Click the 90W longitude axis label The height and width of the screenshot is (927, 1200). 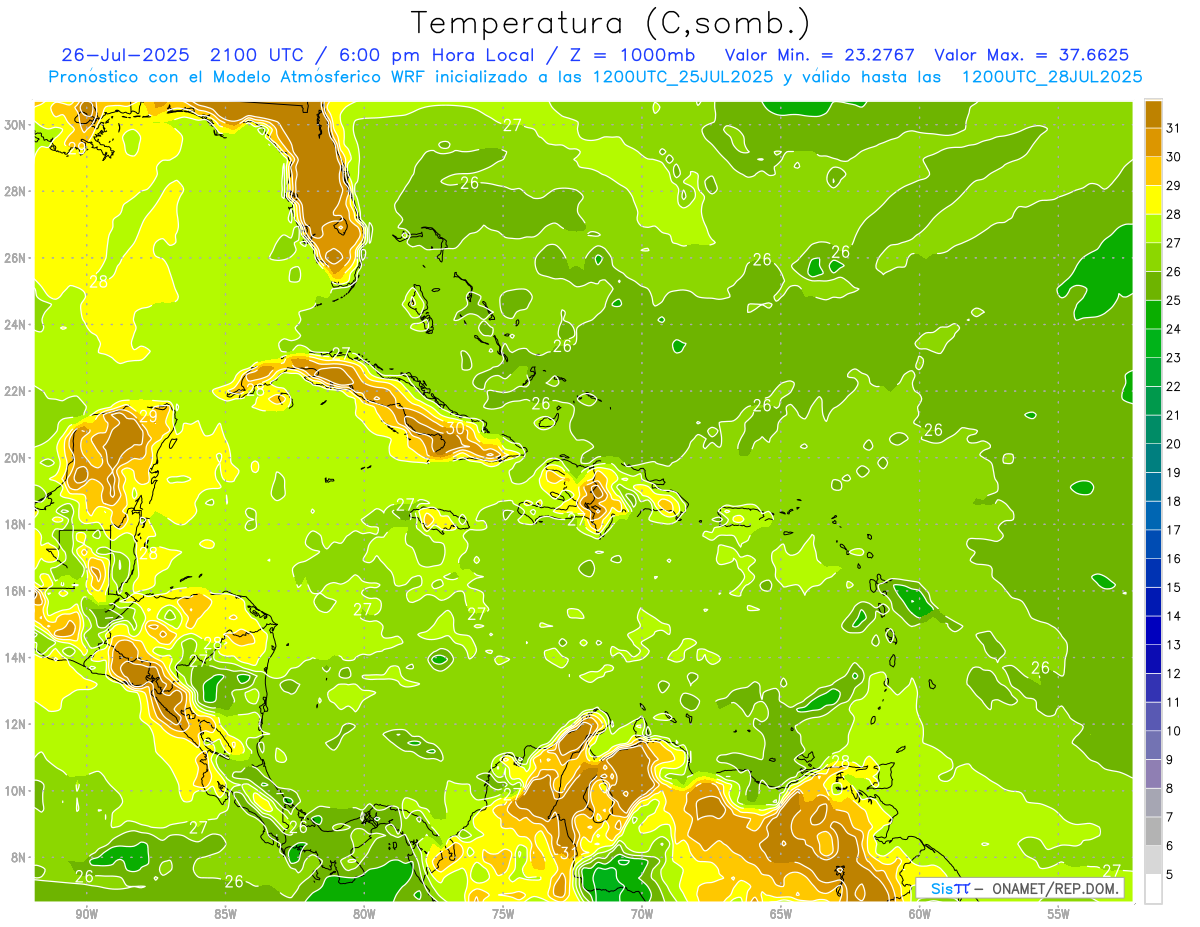[x=87, y=914]
